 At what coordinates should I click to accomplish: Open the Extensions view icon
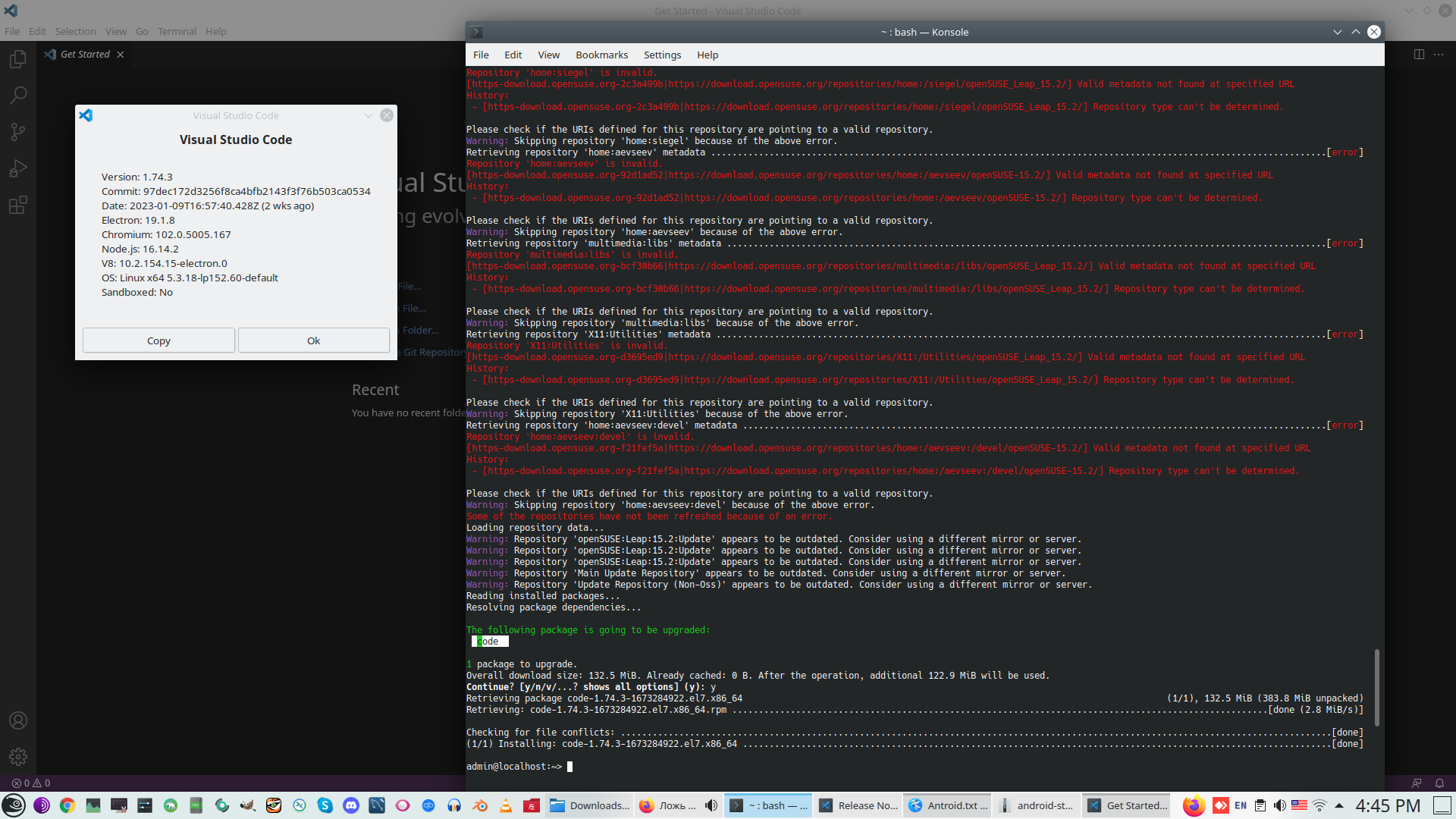pos(18,205)
